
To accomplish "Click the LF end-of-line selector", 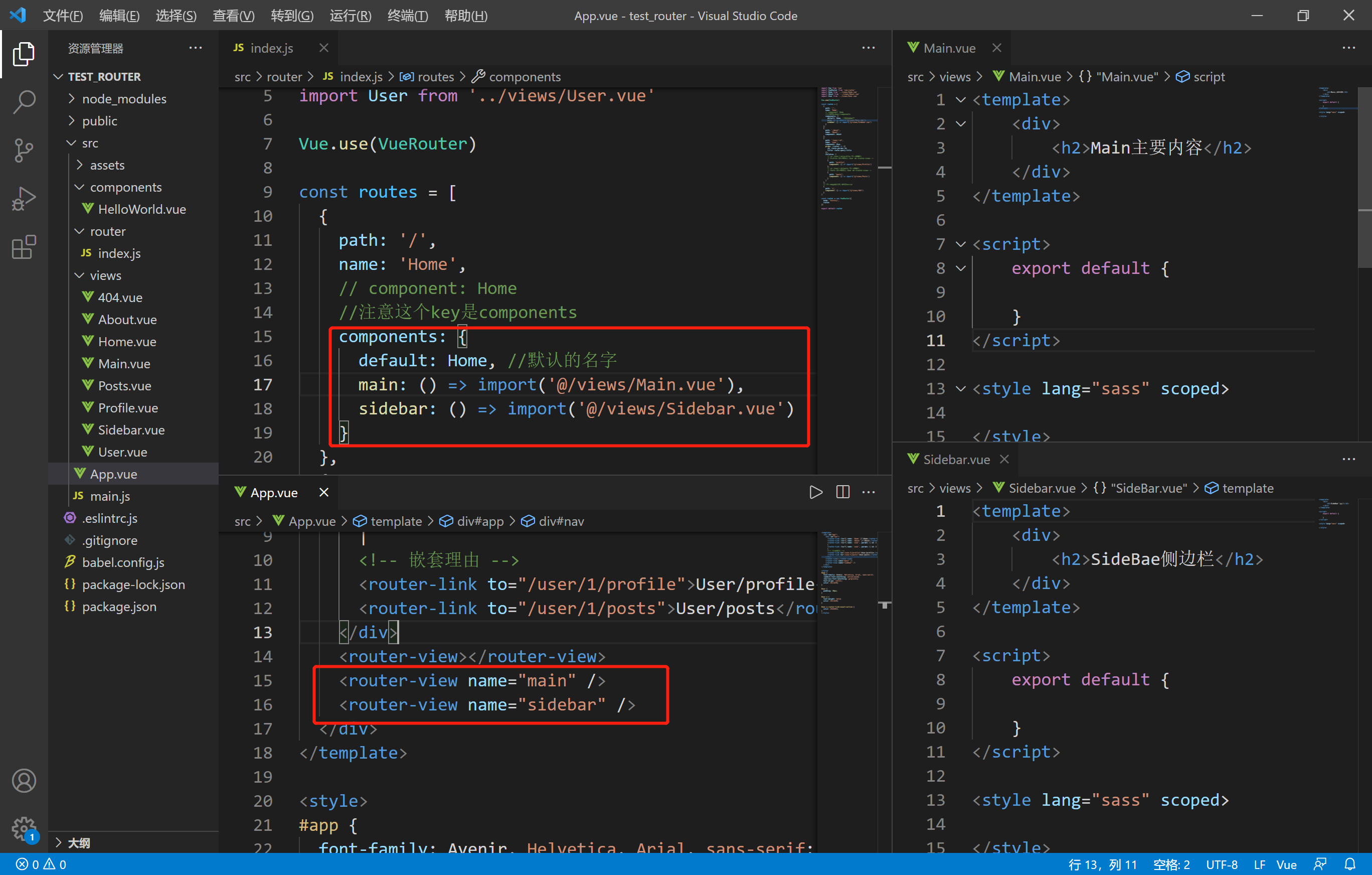I will (x=1259, y=864).
